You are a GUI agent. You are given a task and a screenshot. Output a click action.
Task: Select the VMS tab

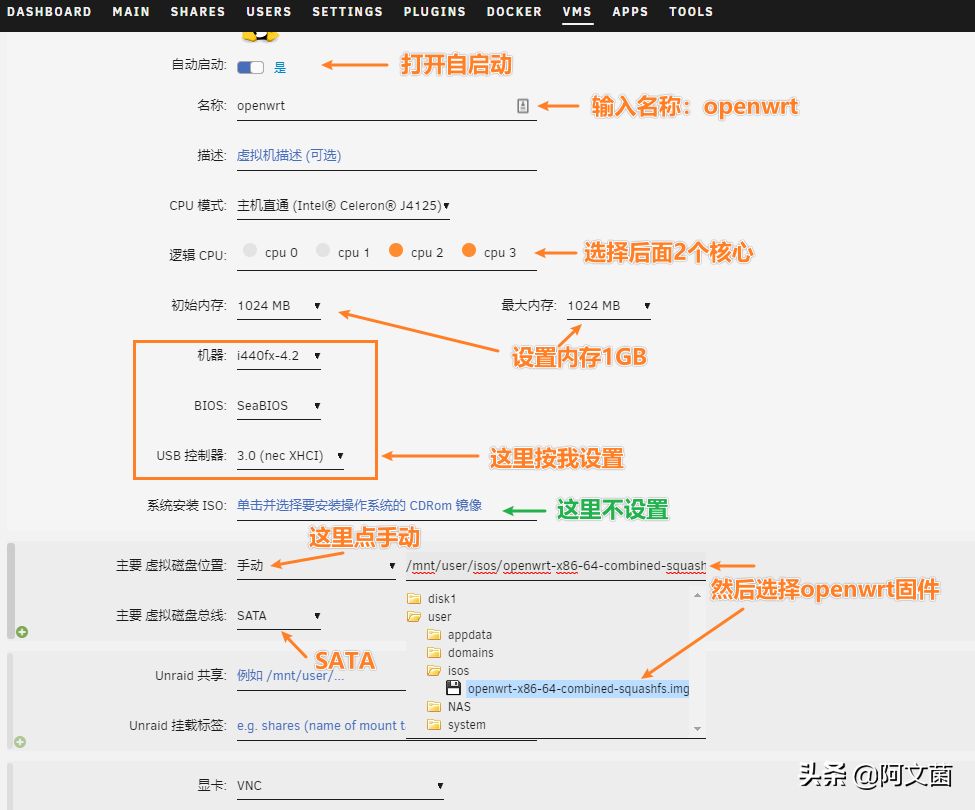(x=577, y=12)
